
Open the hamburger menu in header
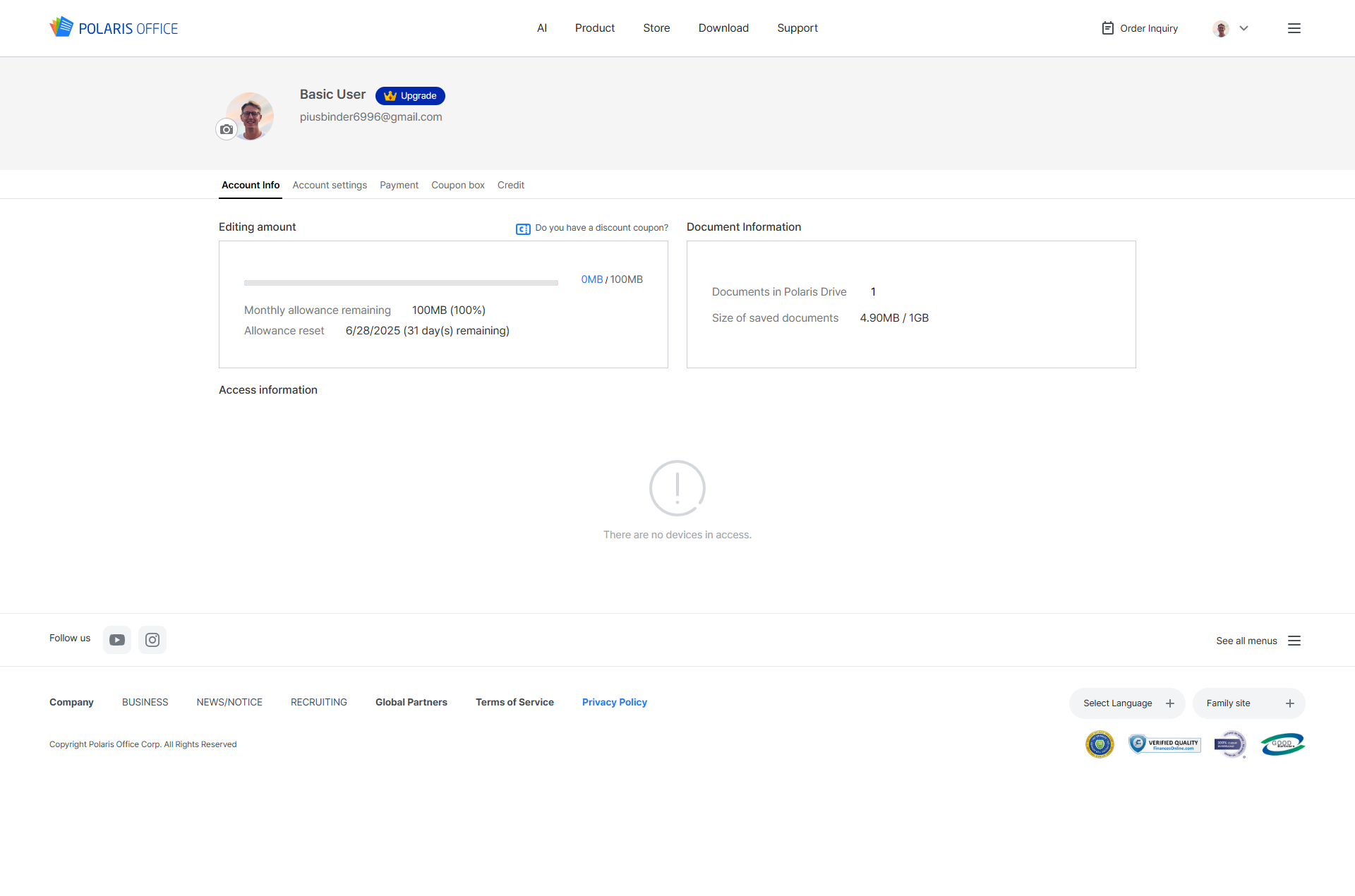[x=1294, y=28]
